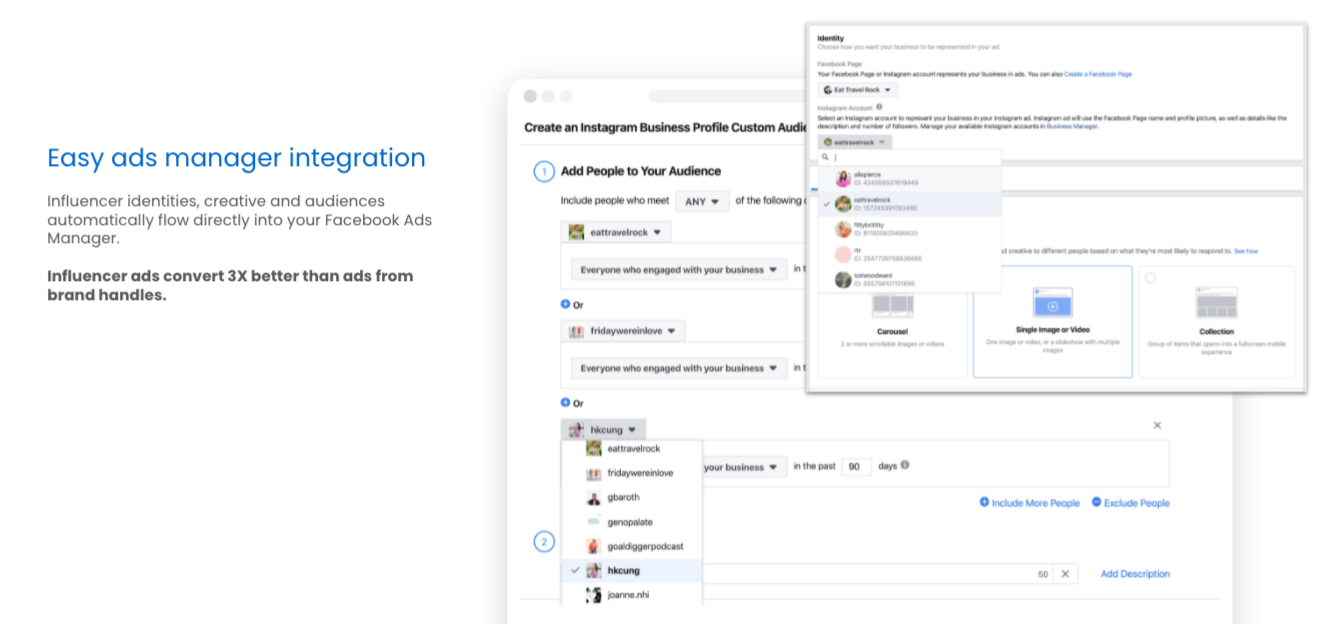The width and height of the screenshot is (1324, 624).
Task: Collapse the hkcung account dropdown
Action: point(604,429)
